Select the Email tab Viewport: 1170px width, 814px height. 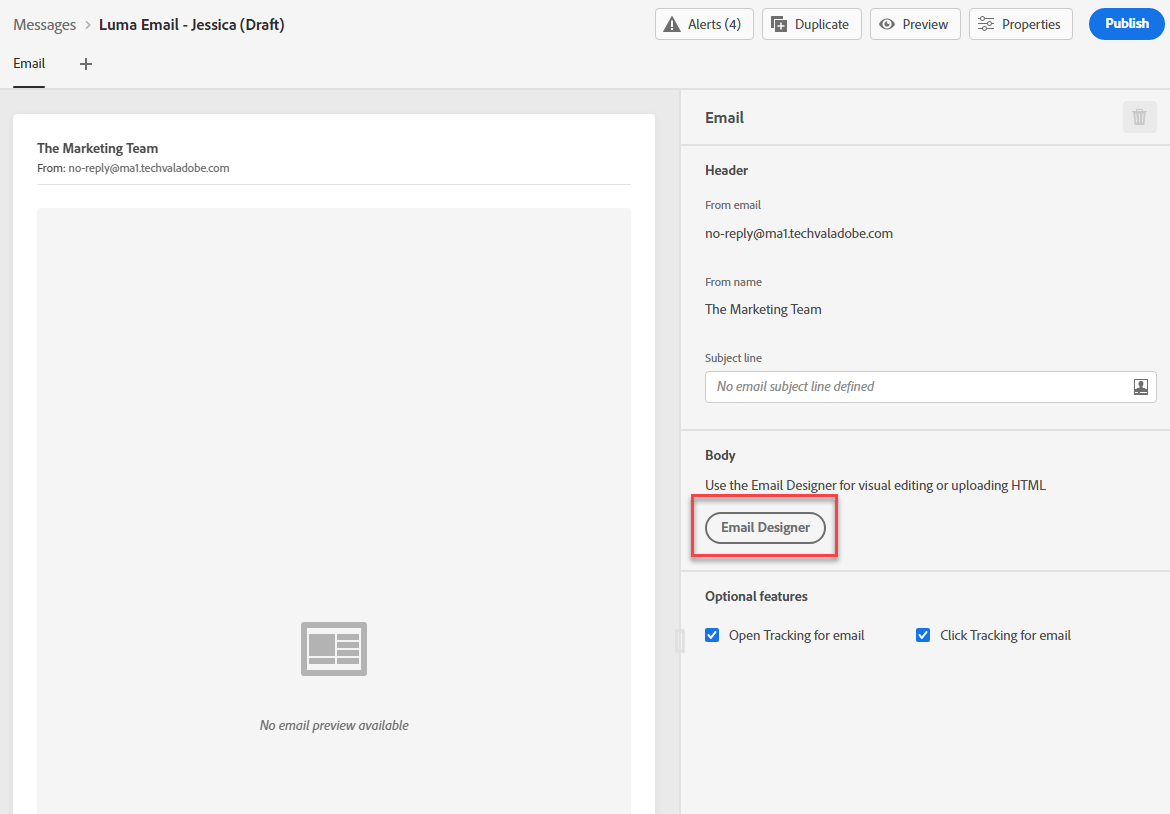point(29,63)
